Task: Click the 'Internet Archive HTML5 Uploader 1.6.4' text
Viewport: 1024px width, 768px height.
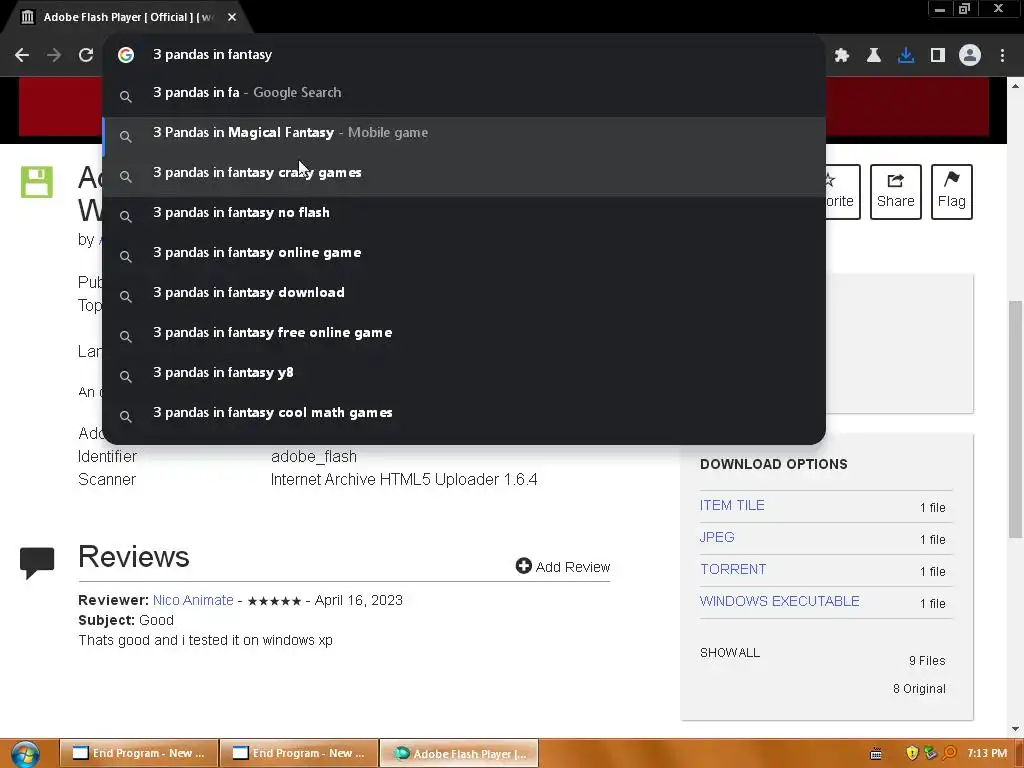Action: (x=404, y=479)
